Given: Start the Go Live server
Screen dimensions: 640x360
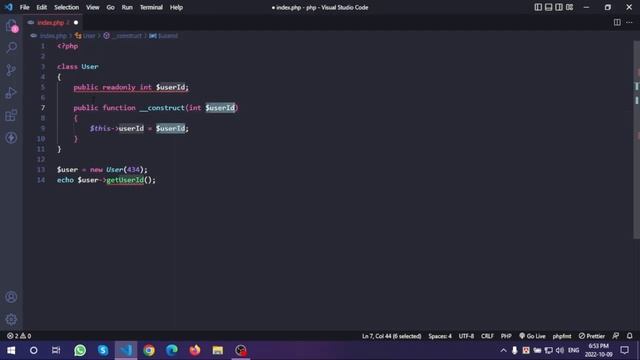Looking at the screenshot, I should 532,336.
